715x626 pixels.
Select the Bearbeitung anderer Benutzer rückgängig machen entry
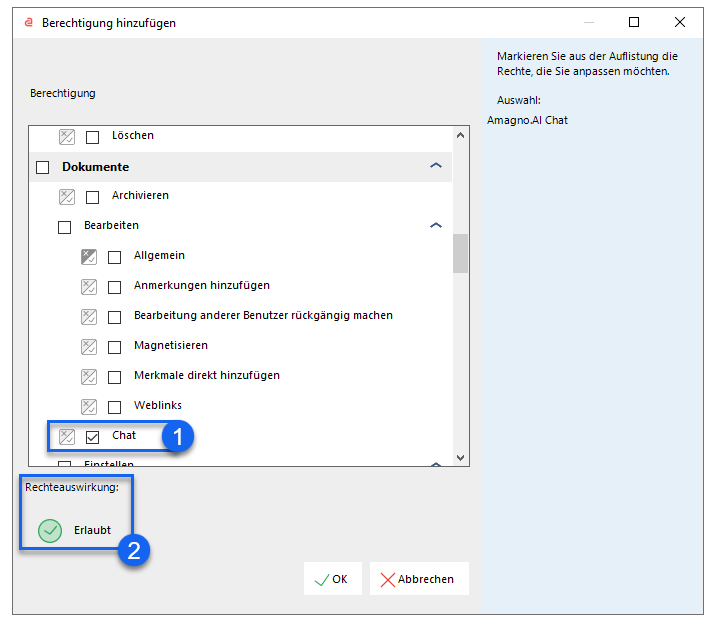263,316
